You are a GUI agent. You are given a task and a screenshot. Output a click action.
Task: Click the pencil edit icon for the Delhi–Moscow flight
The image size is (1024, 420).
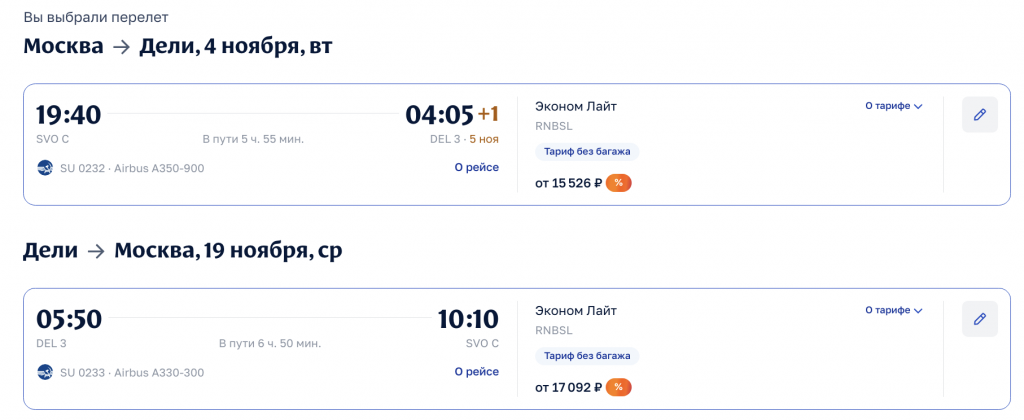[980, 319]
